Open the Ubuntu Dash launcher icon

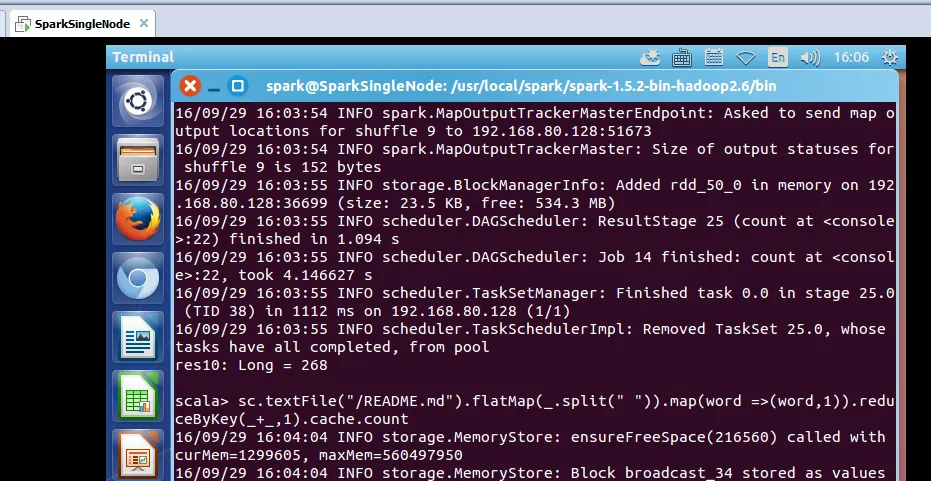tap(138, 101)
